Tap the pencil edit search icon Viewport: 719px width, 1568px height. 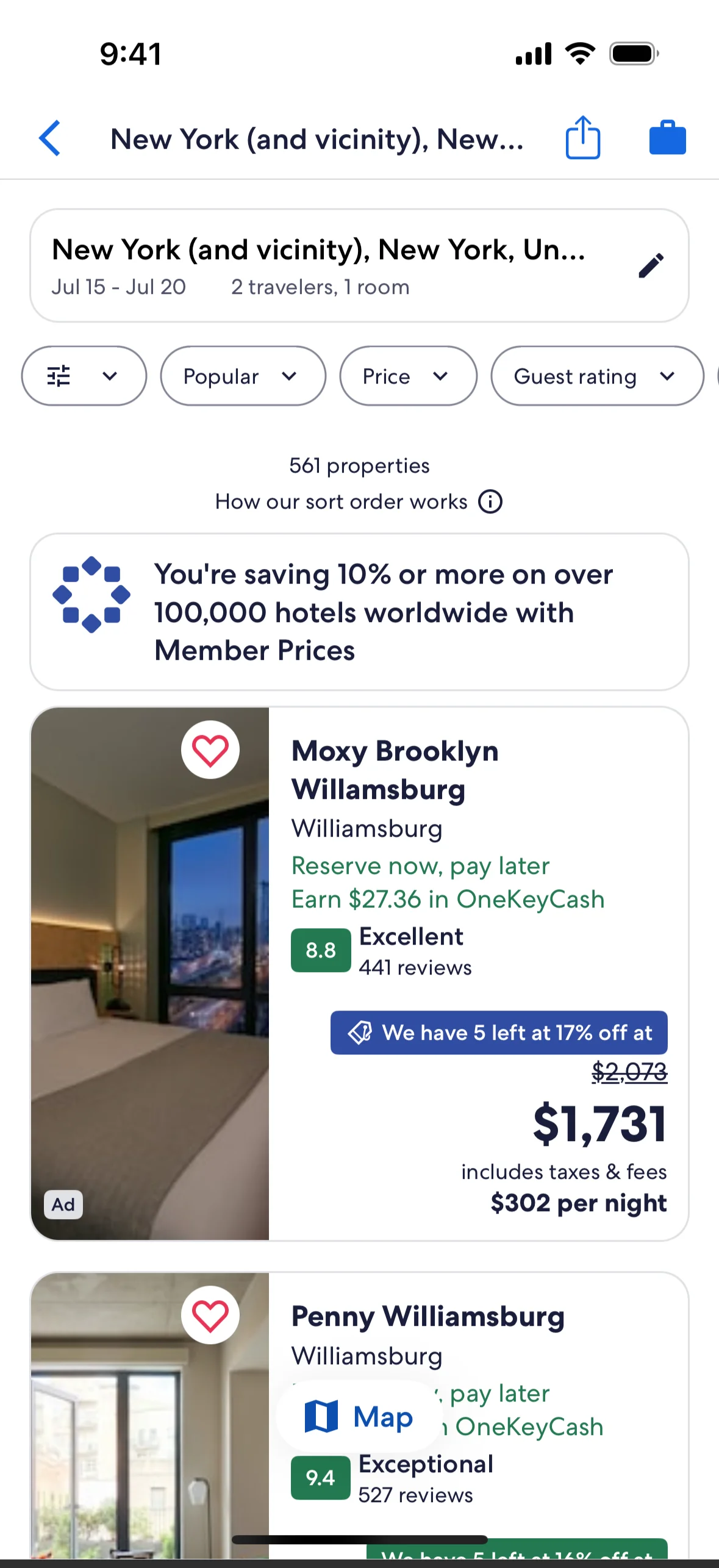click(x=651, y=265)
